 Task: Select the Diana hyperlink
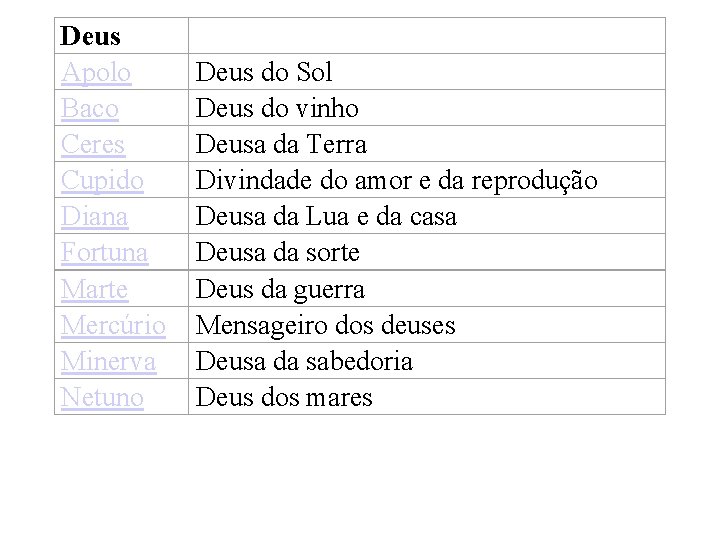(95, 216)
